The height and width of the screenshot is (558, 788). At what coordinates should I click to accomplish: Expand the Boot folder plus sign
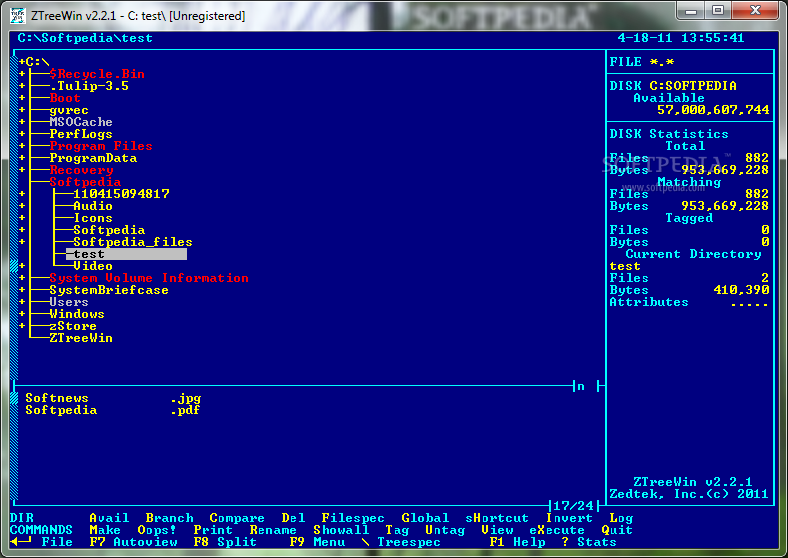click(x=22, y=98)
